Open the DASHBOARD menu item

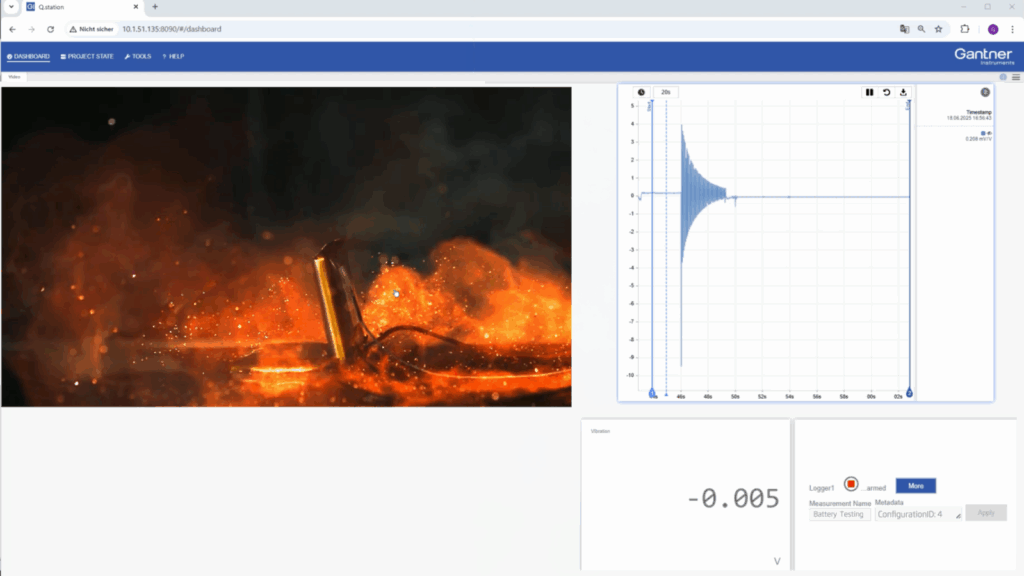tap(28, 56)
